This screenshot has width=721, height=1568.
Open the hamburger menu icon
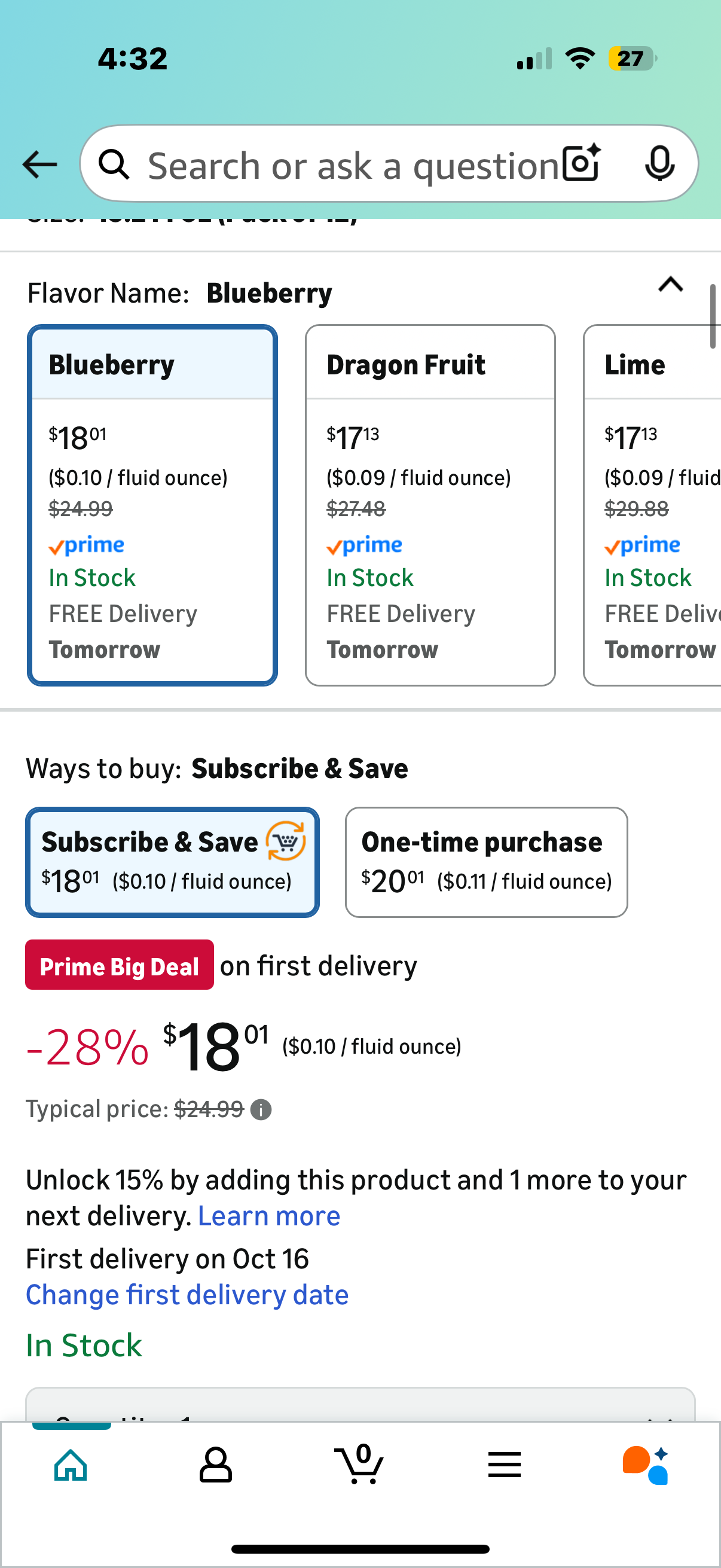[505, 1465]
